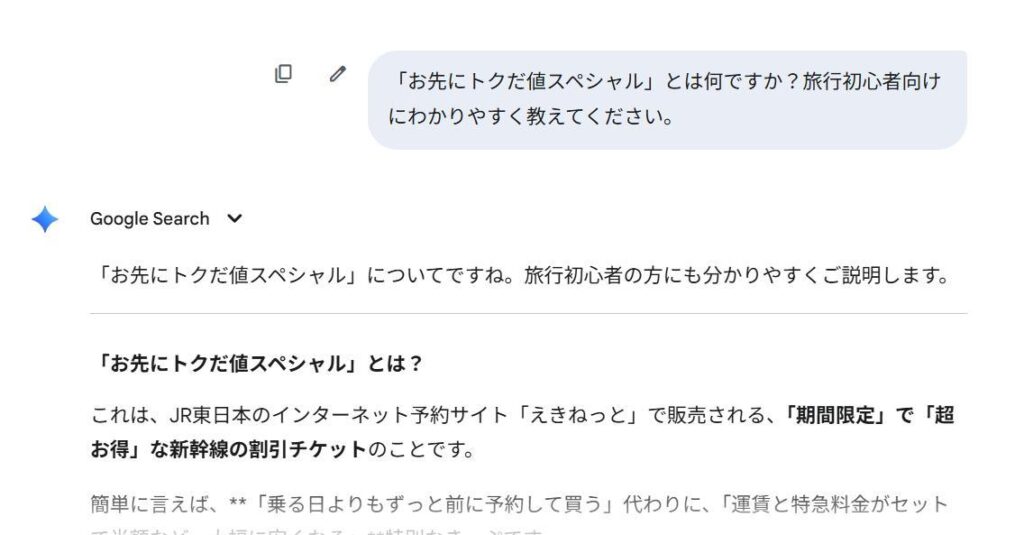
Task: Click the bold phrase 新幹線の割引チケット
Action: (x=277, y=450)
